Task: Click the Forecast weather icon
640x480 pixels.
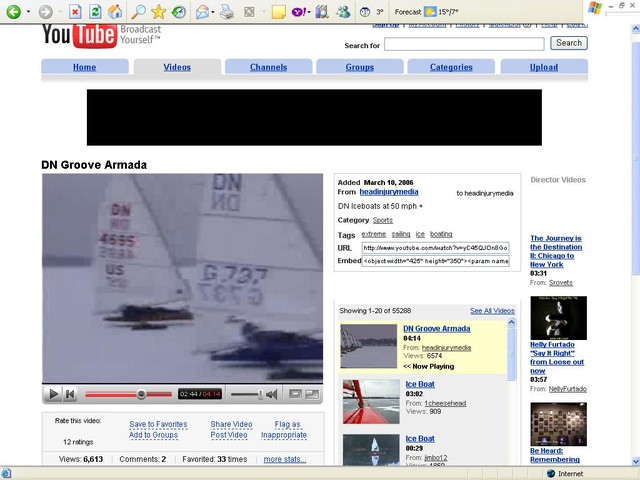Action: click(x=430, y=12)
